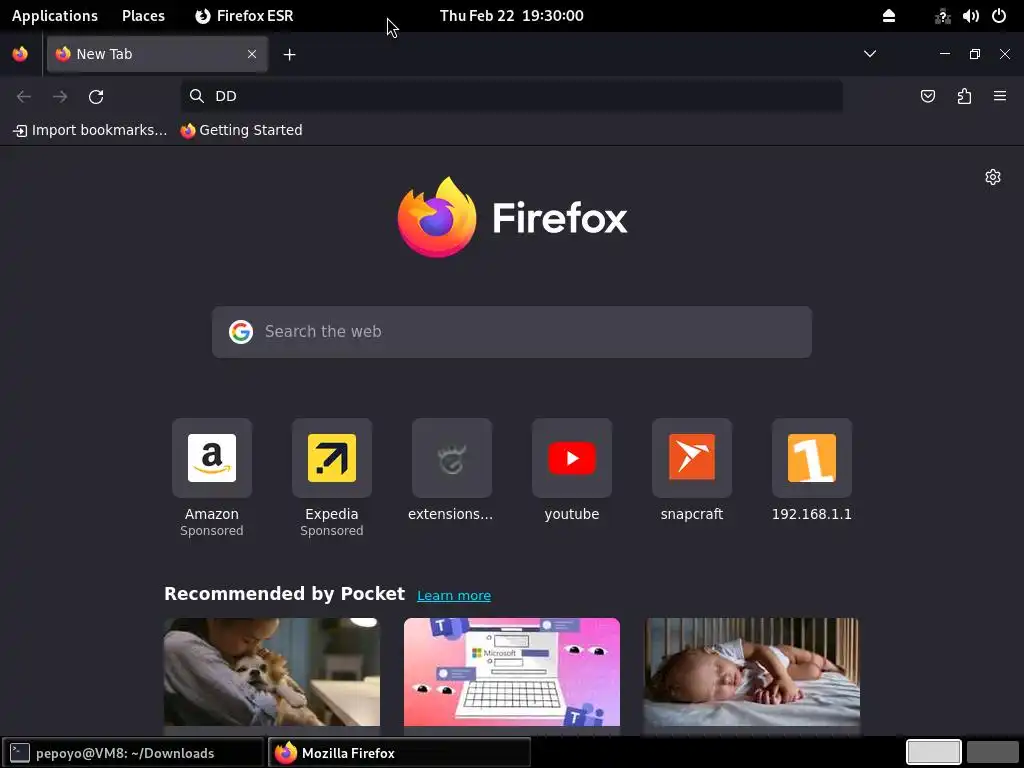Click the address bar search magnifier icon
The image size is (1024, 768).
[x=197, y=96]
